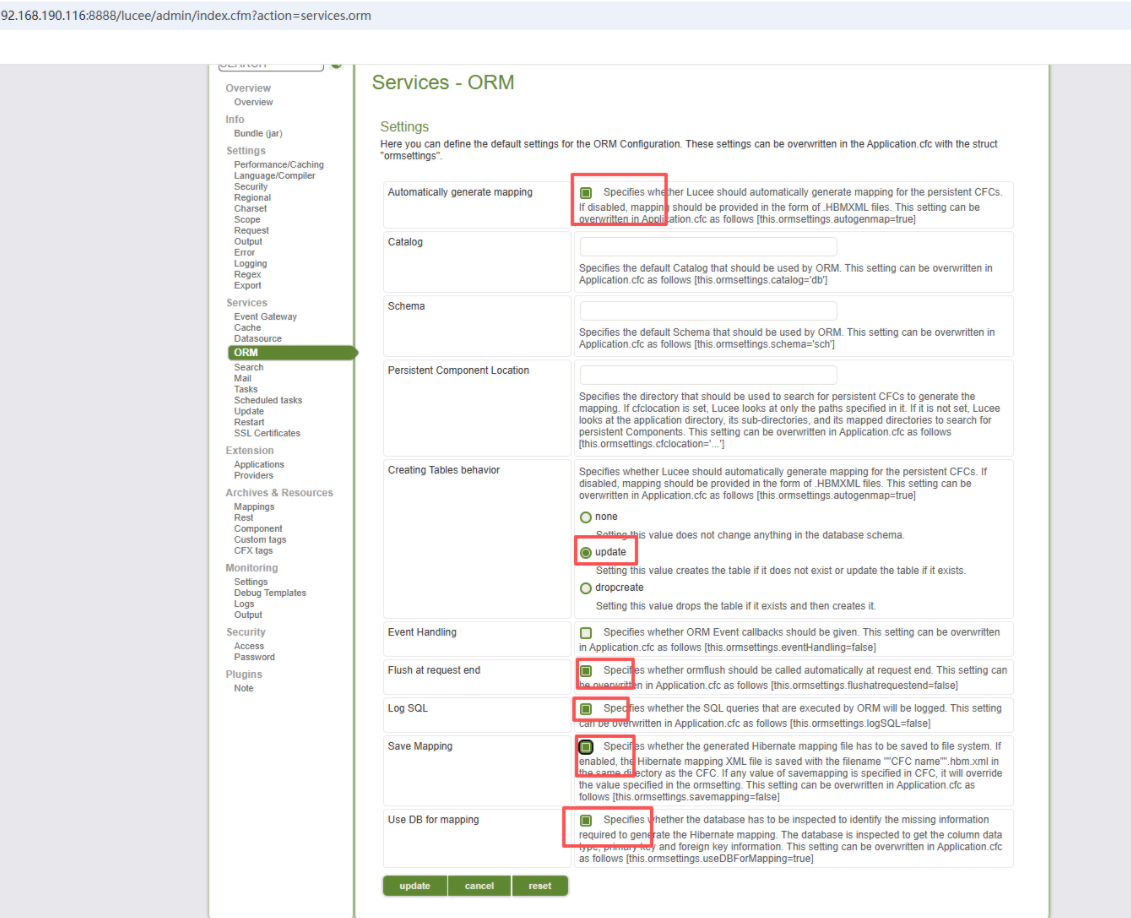Viewport: 1131px width, 918px height.
Task: Focus the Persistent Component Location field
Action: (708, 375)
